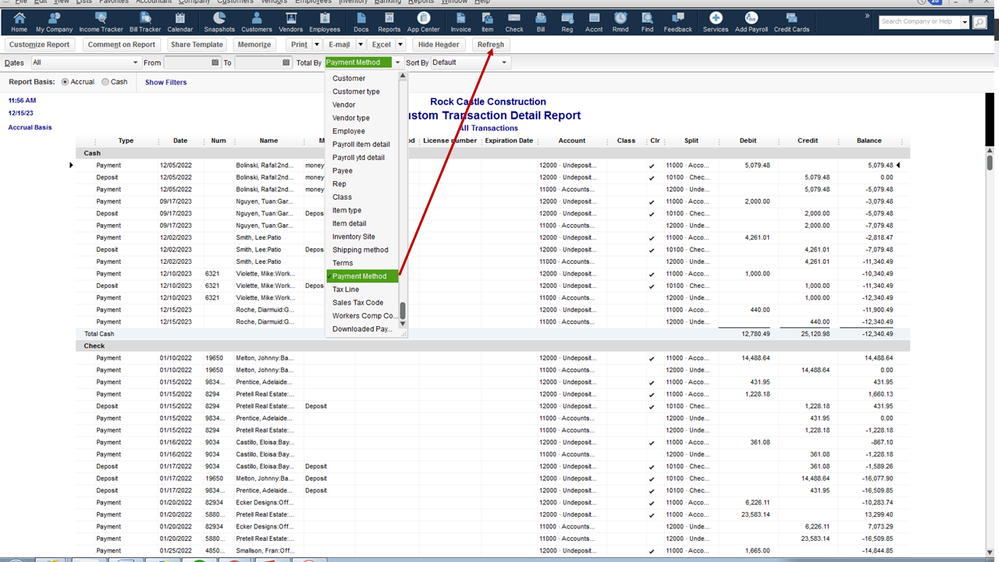Expand the Excel button arrow
The image size is (999, 562).
click(x=400, y=45)
